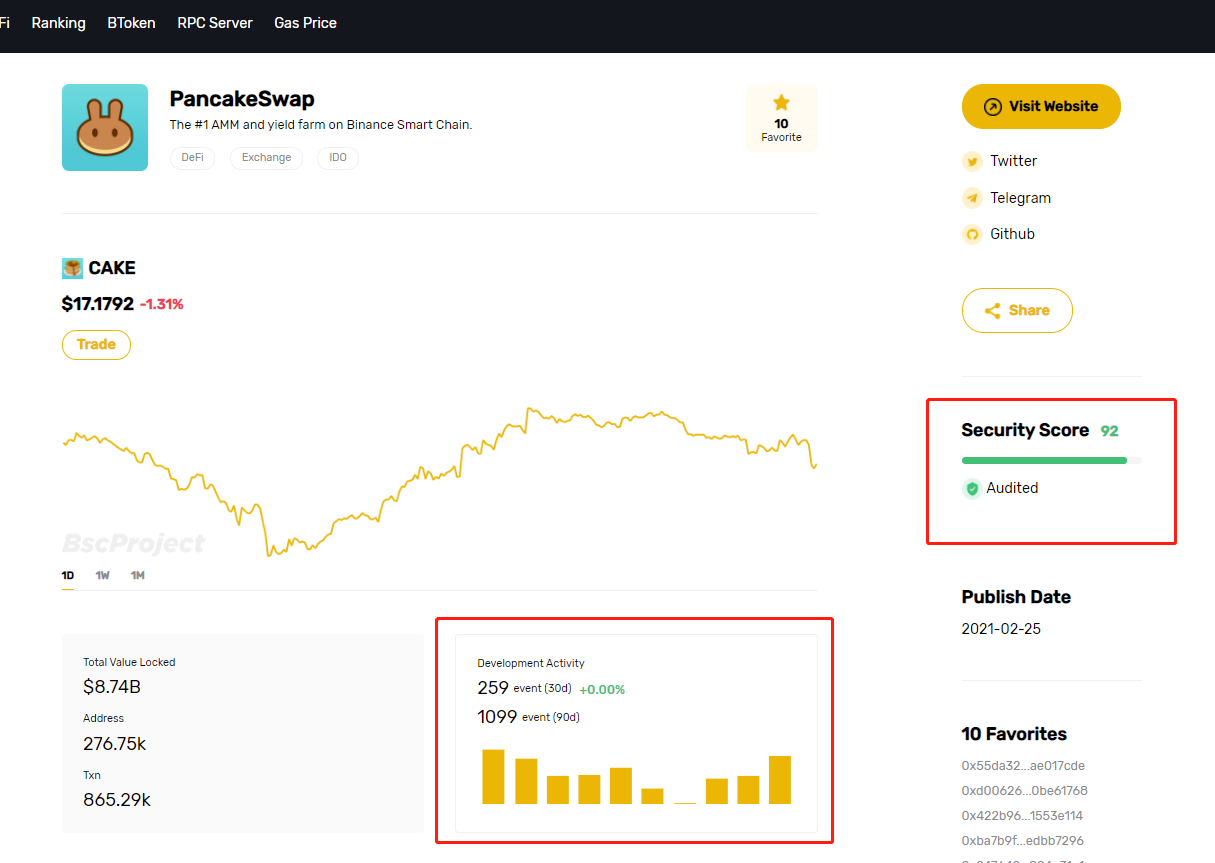Click the Share button

pos(1017,311)
